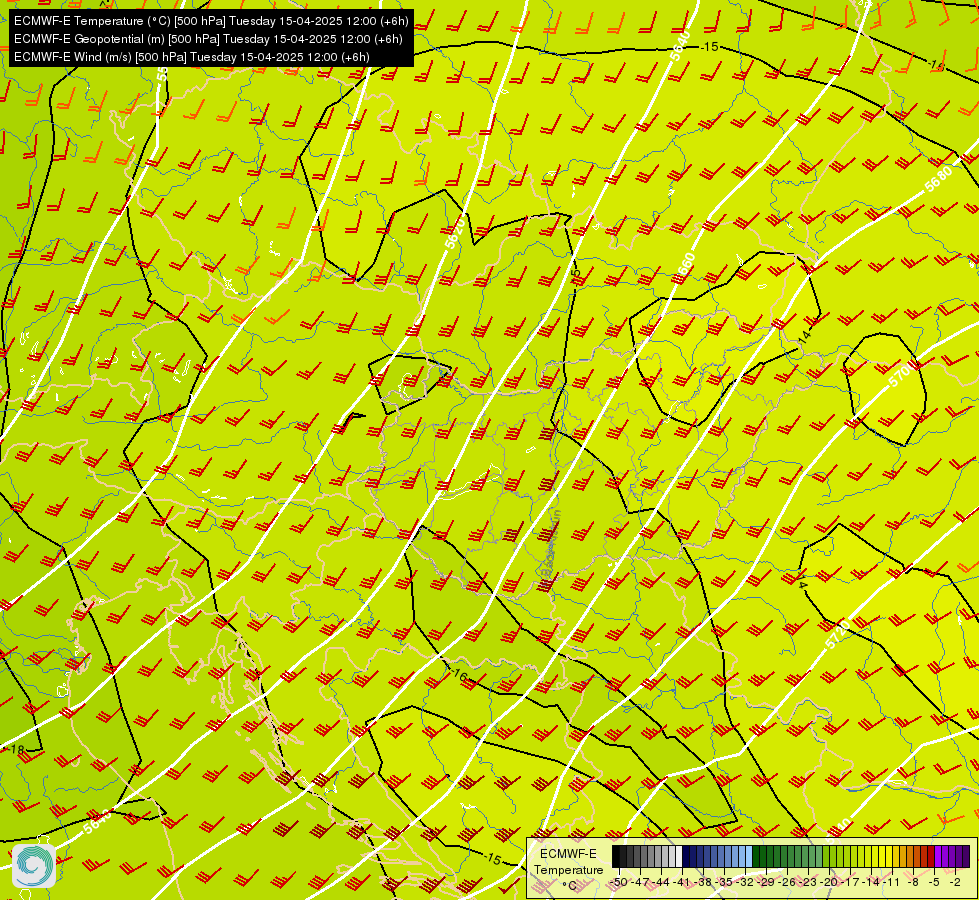The height and width of the screenshot is (900, 979).
Task: Click the ECMWF-E legend title text
Action: pos(568,854)
